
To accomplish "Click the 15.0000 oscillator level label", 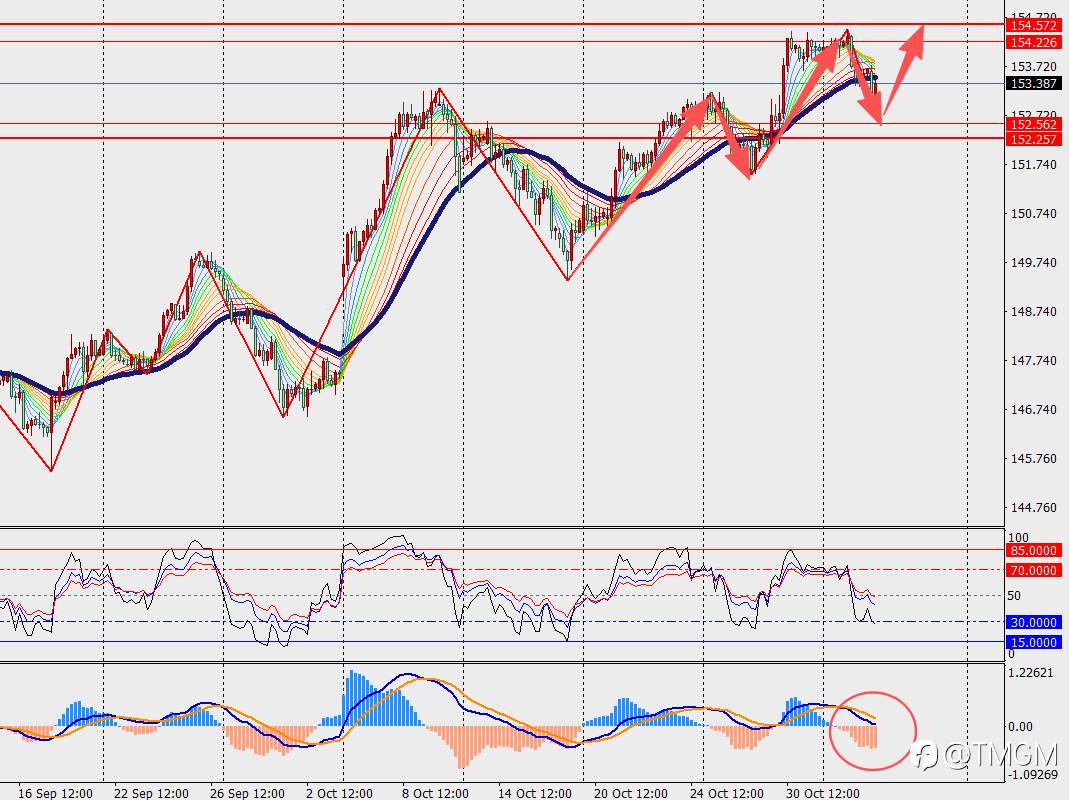I will point(1034,642).
